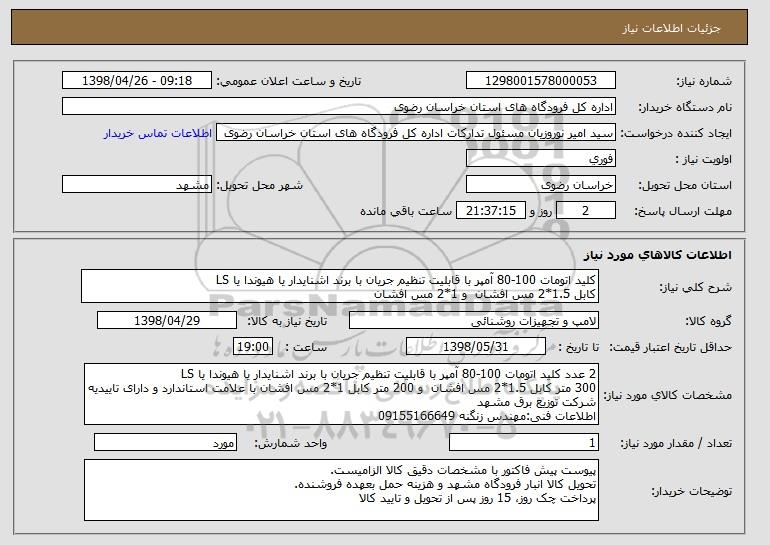Click the label واحد شمارش

291,443
